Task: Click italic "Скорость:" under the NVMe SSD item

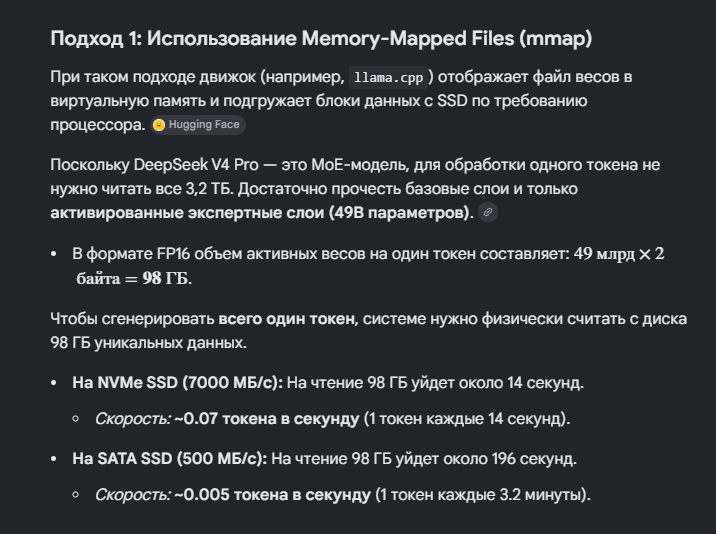Action: tap(133, 419)
